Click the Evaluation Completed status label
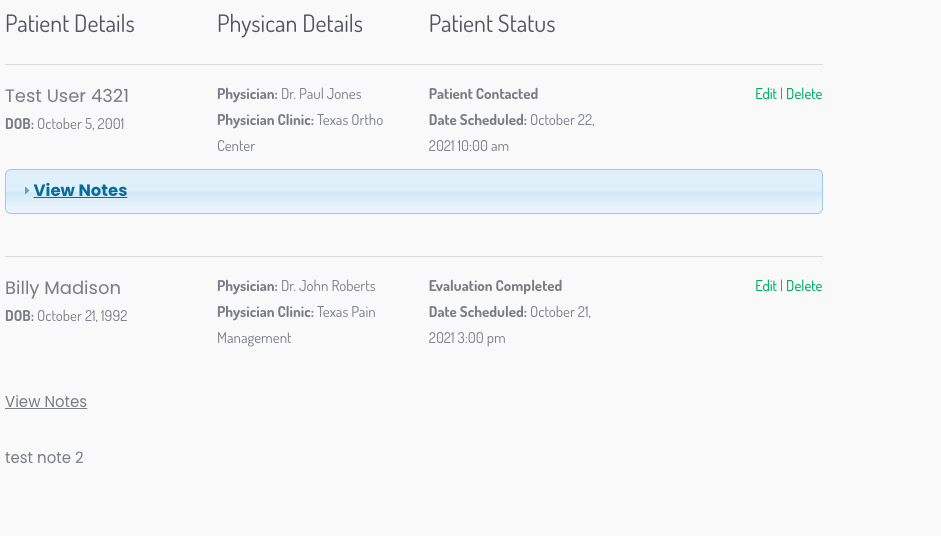941x536 pixels. pyautogui.click(x=496, y=286)
